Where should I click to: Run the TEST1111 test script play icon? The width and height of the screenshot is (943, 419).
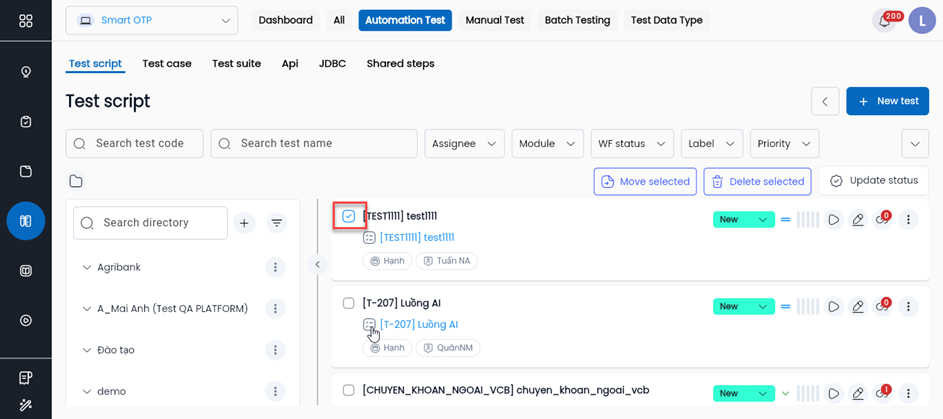833,220
